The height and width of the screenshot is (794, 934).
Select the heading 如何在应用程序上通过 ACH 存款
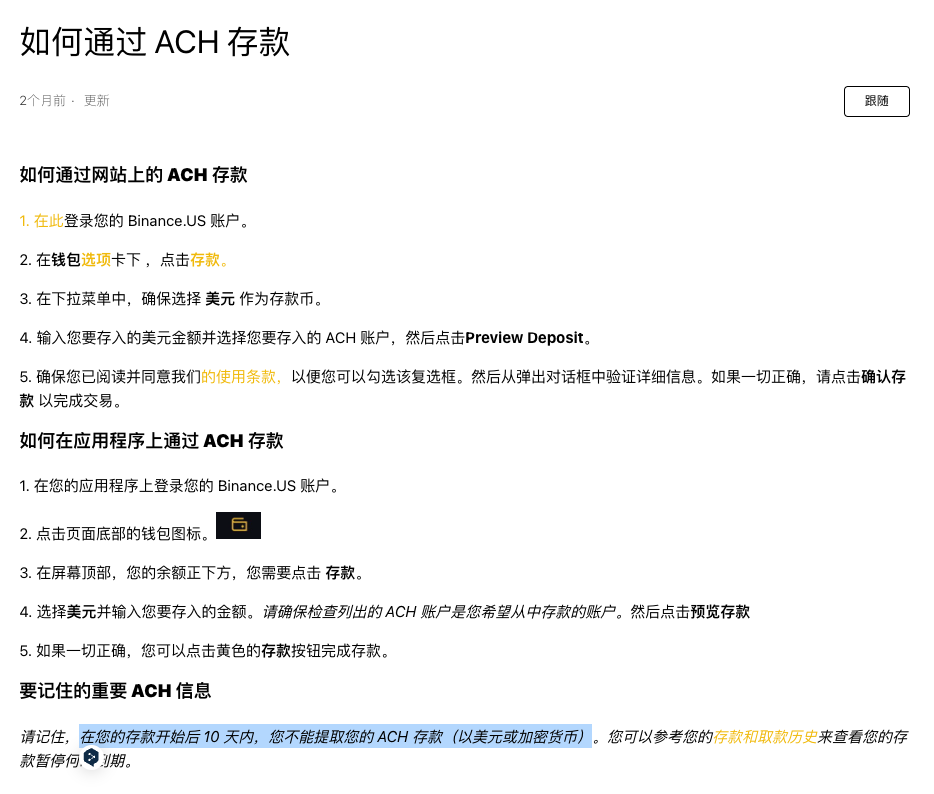tap(151, 441)
